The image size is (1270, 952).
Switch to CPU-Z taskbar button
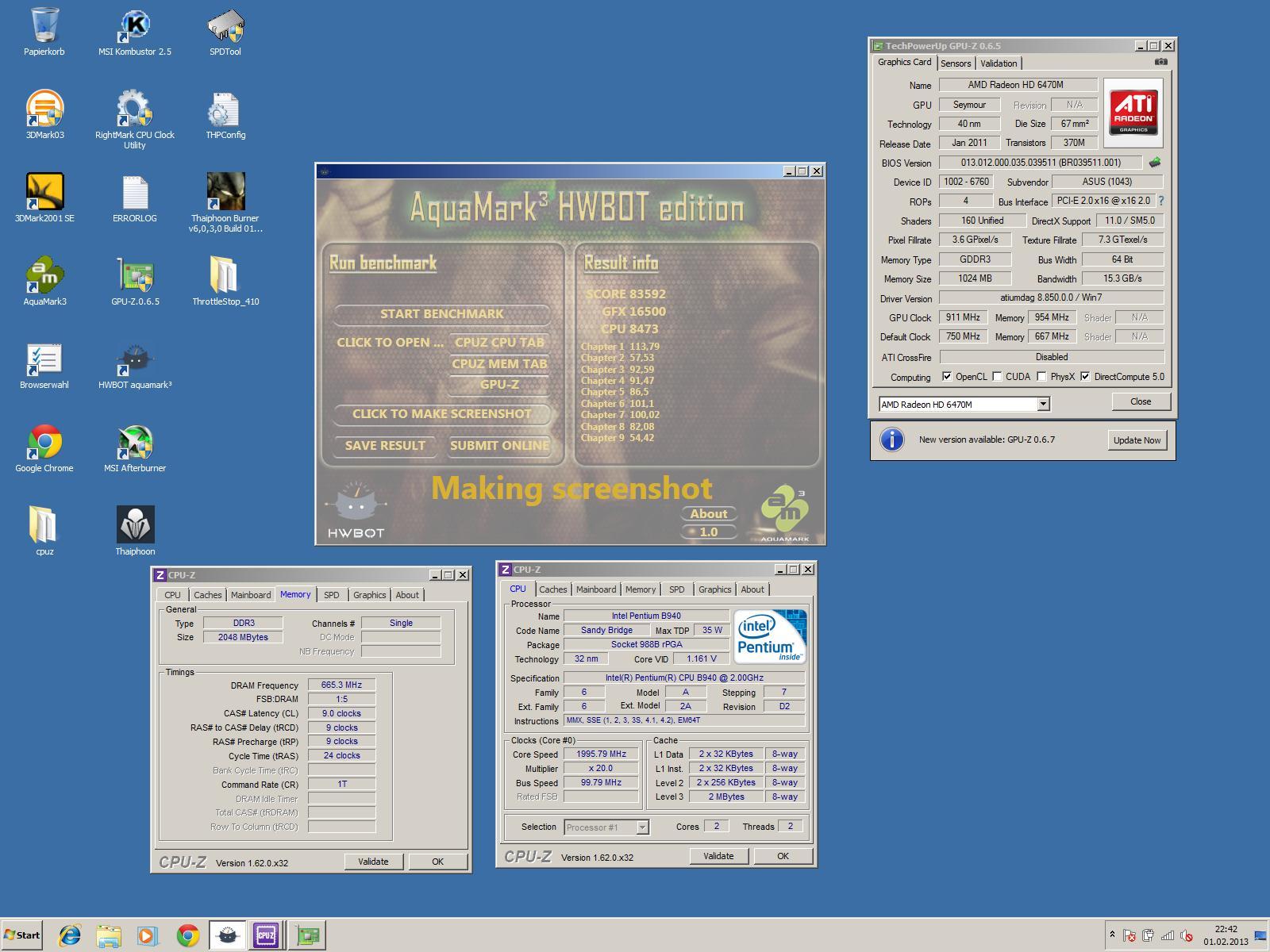266,935
